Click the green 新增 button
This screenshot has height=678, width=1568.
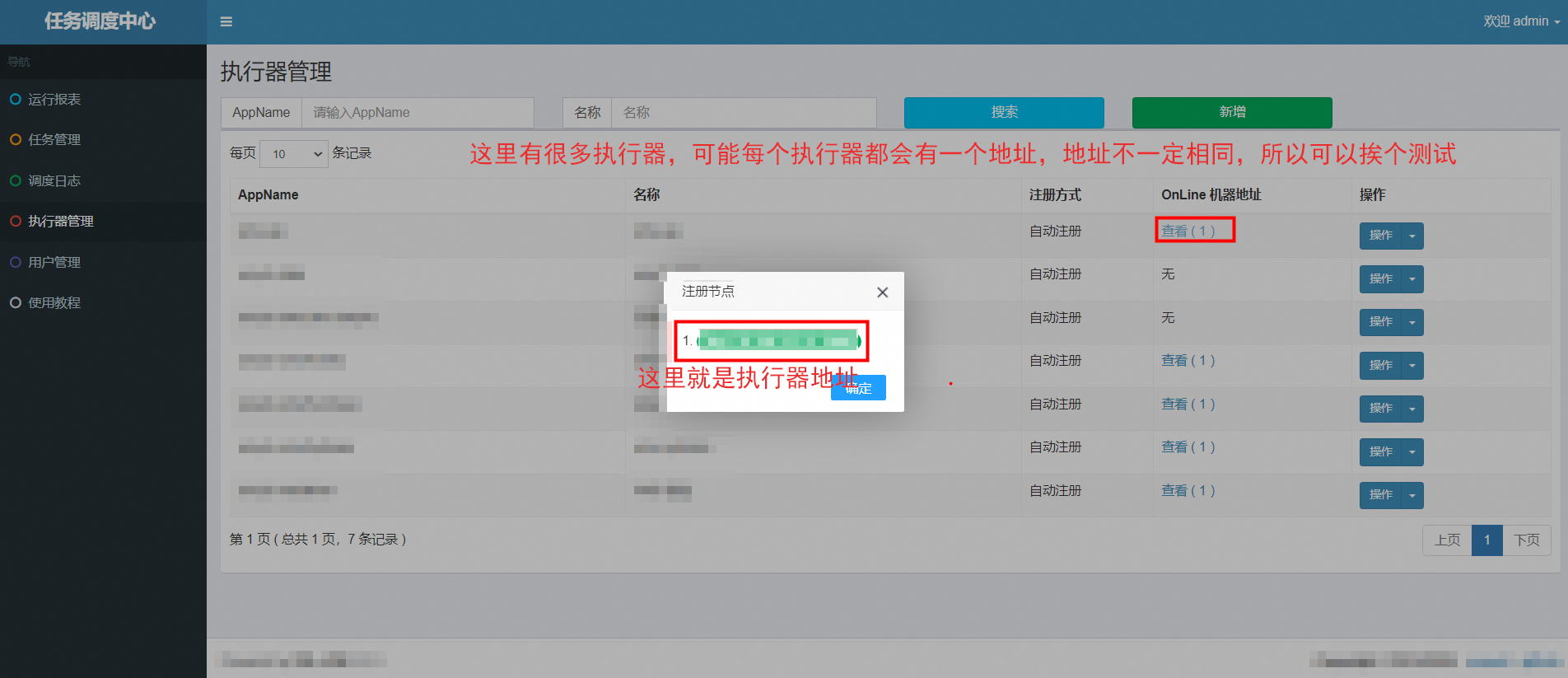(x=1232, y=113)
